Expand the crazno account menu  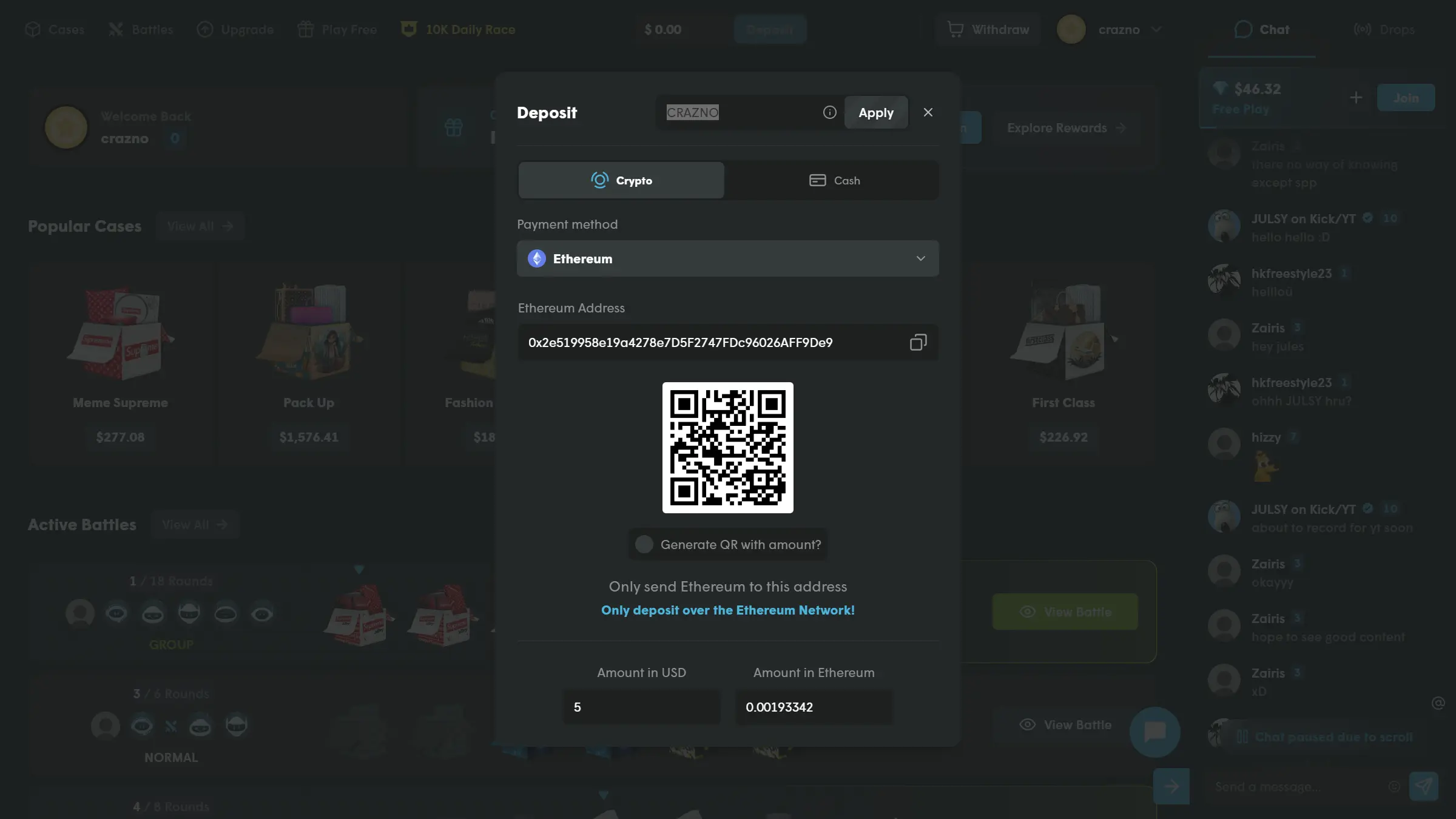pyautogui.click(x=1156, y=29)
